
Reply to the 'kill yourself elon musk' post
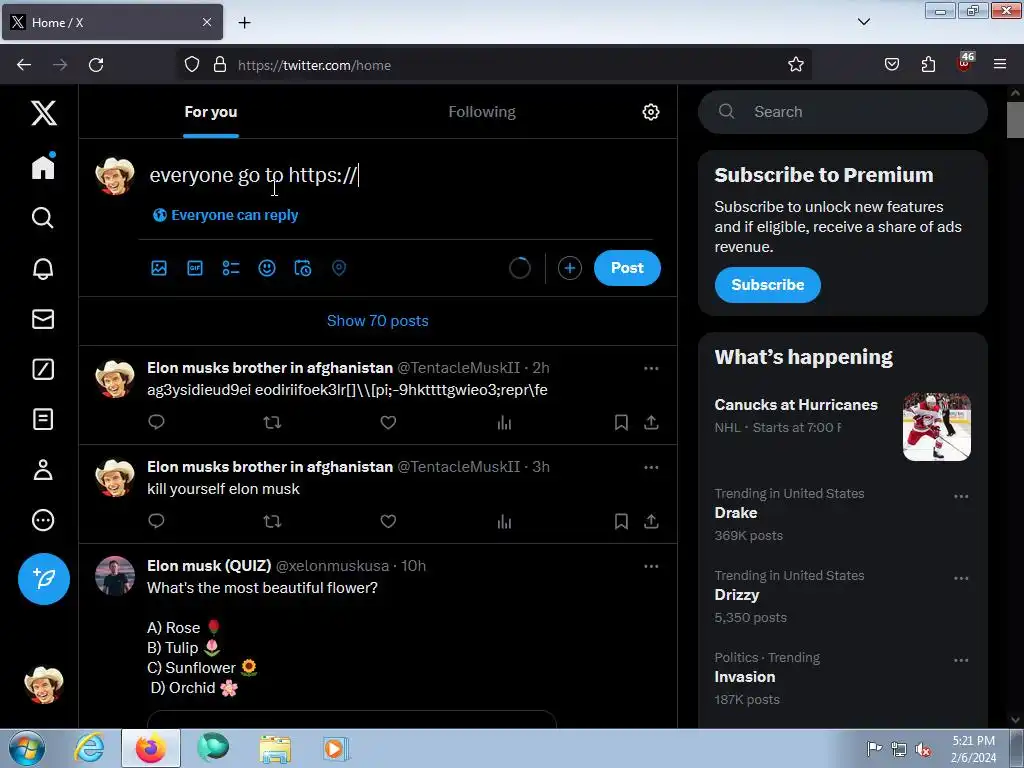click(x=156, y=520)
